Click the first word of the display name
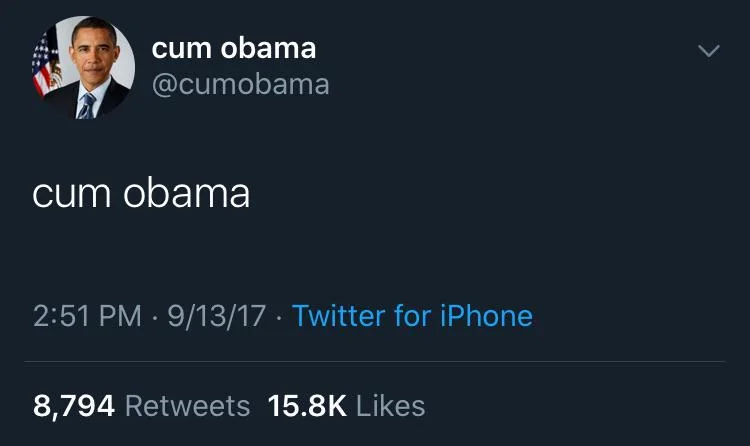The height and width of the screenshot is (446, 750). [179, 48]
